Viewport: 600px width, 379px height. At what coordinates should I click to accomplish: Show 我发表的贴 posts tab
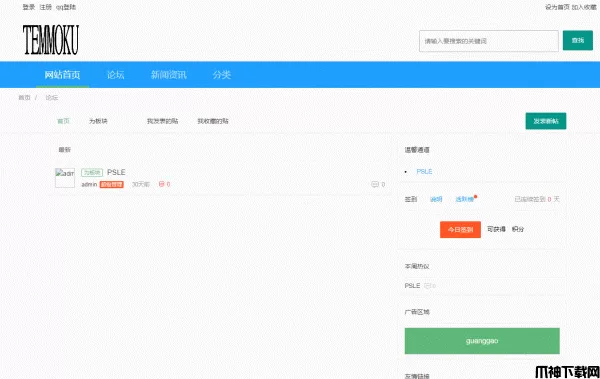pos(163,121)
